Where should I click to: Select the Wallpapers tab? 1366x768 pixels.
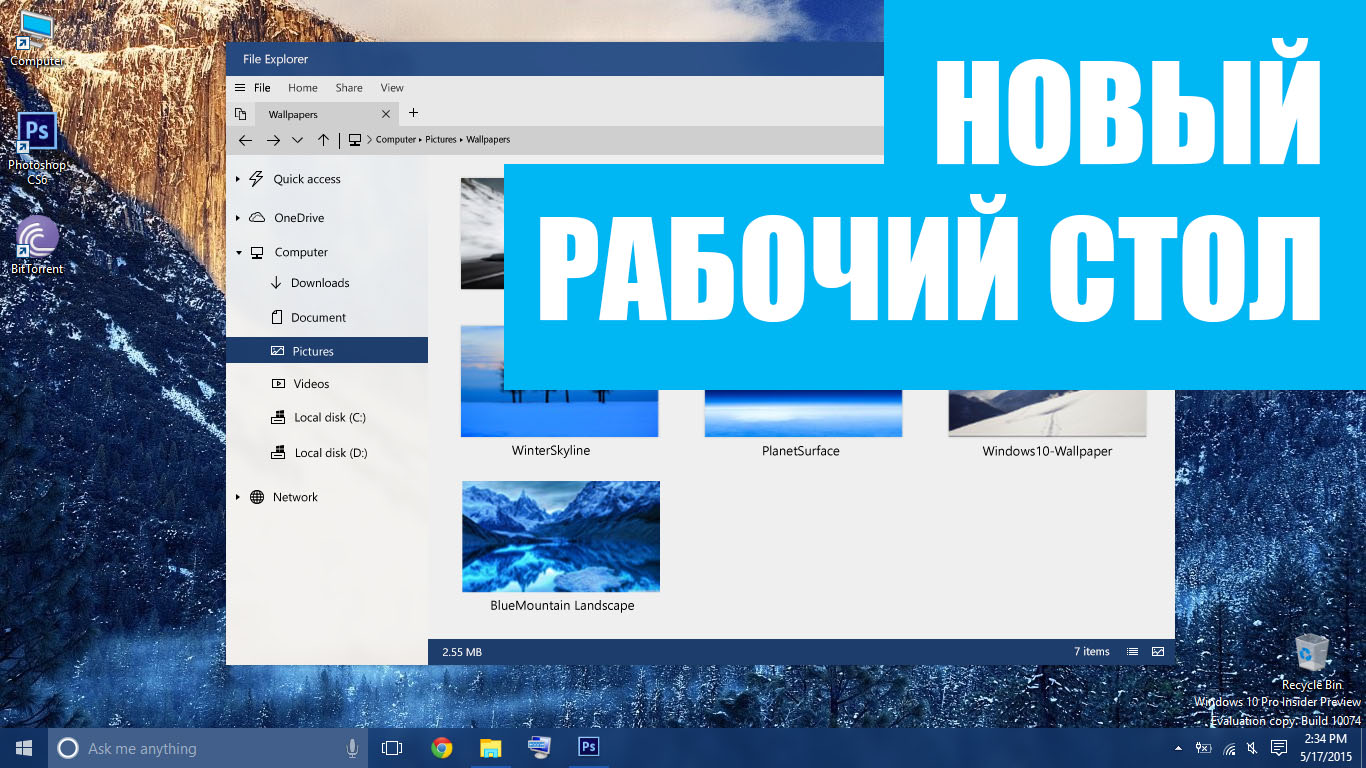[327, 114]
